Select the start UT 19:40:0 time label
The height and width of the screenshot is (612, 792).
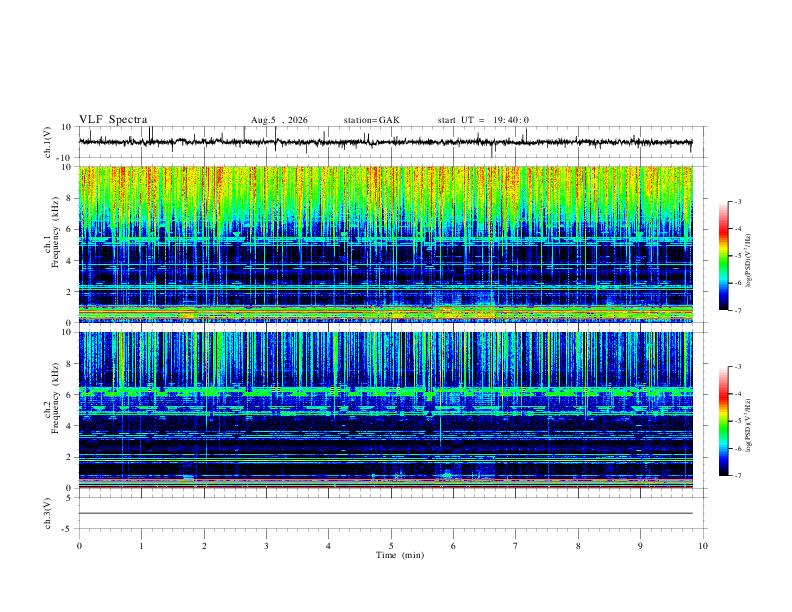(x=483, y=120)
